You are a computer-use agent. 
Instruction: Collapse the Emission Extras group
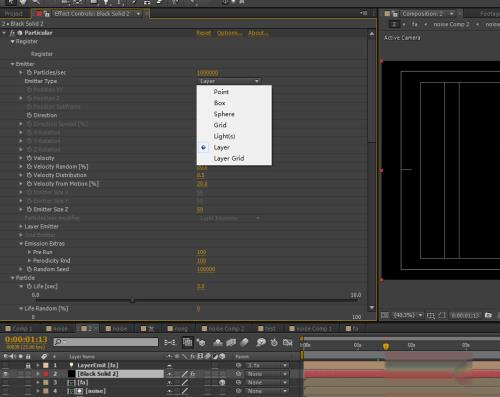click(x=21, y=244)
